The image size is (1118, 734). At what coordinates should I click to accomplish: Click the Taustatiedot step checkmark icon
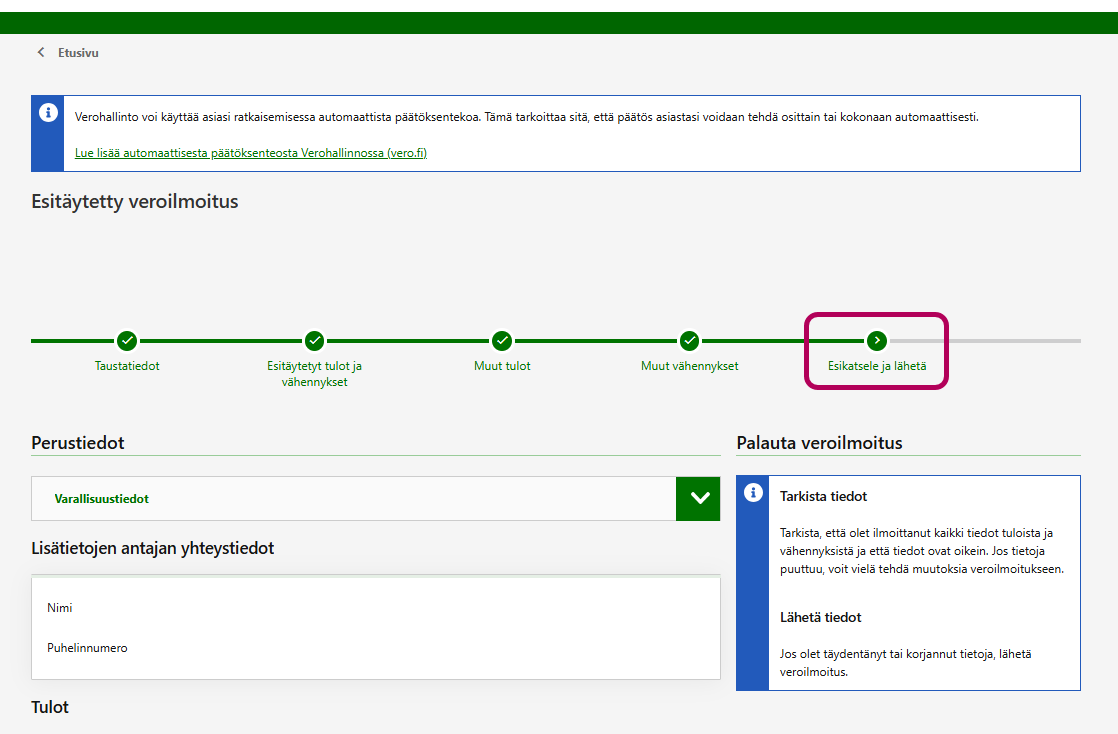pos(127,341)
